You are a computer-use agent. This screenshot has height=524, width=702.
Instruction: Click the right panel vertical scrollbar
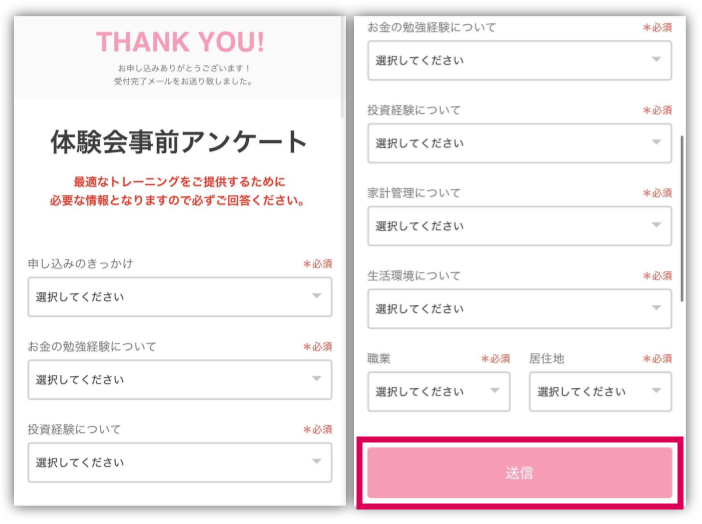click(x=682, y=219)
